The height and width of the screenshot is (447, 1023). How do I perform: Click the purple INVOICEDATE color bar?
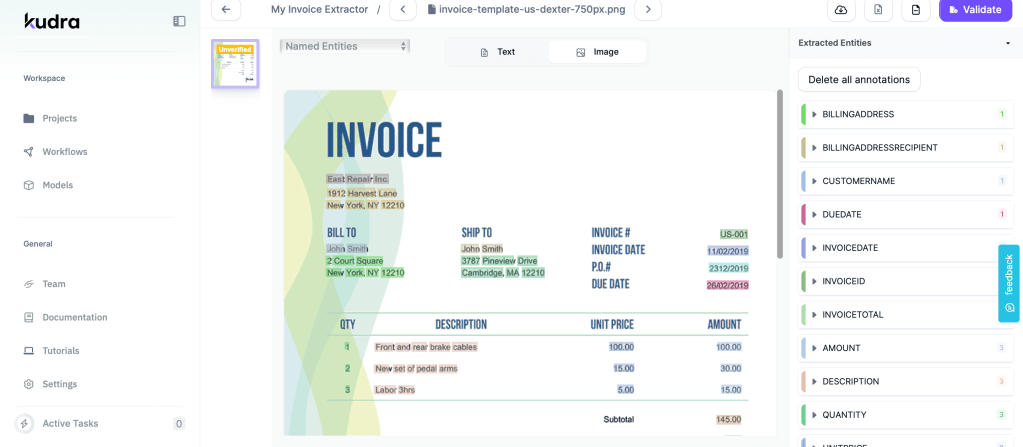pyautogui.click(x=802, y=248)
